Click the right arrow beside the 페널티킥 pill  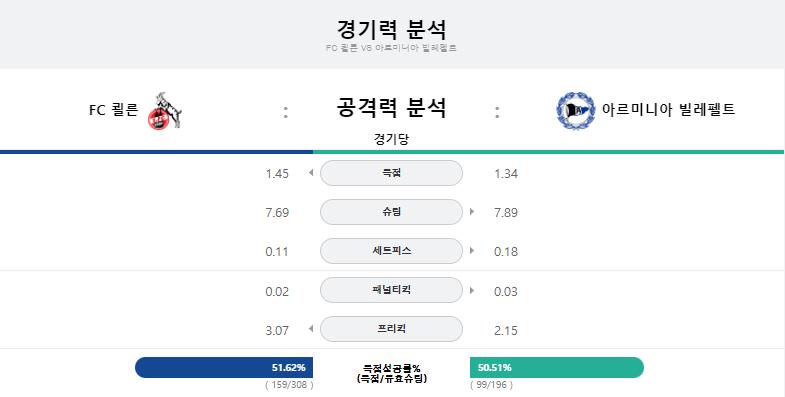pyautogui.click(x=472, y=290)
